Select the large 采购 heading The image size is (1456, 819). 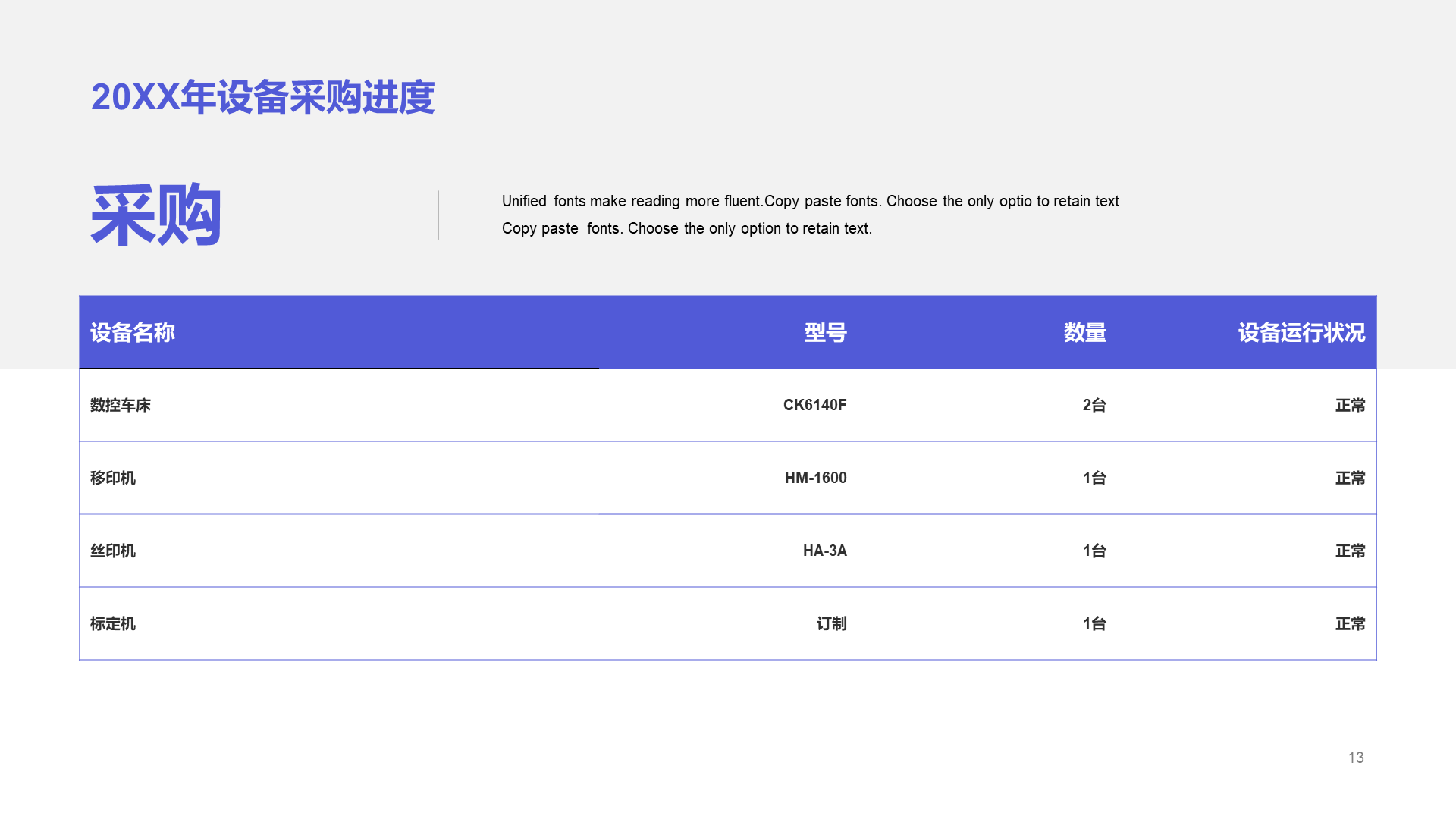(155, 215)
